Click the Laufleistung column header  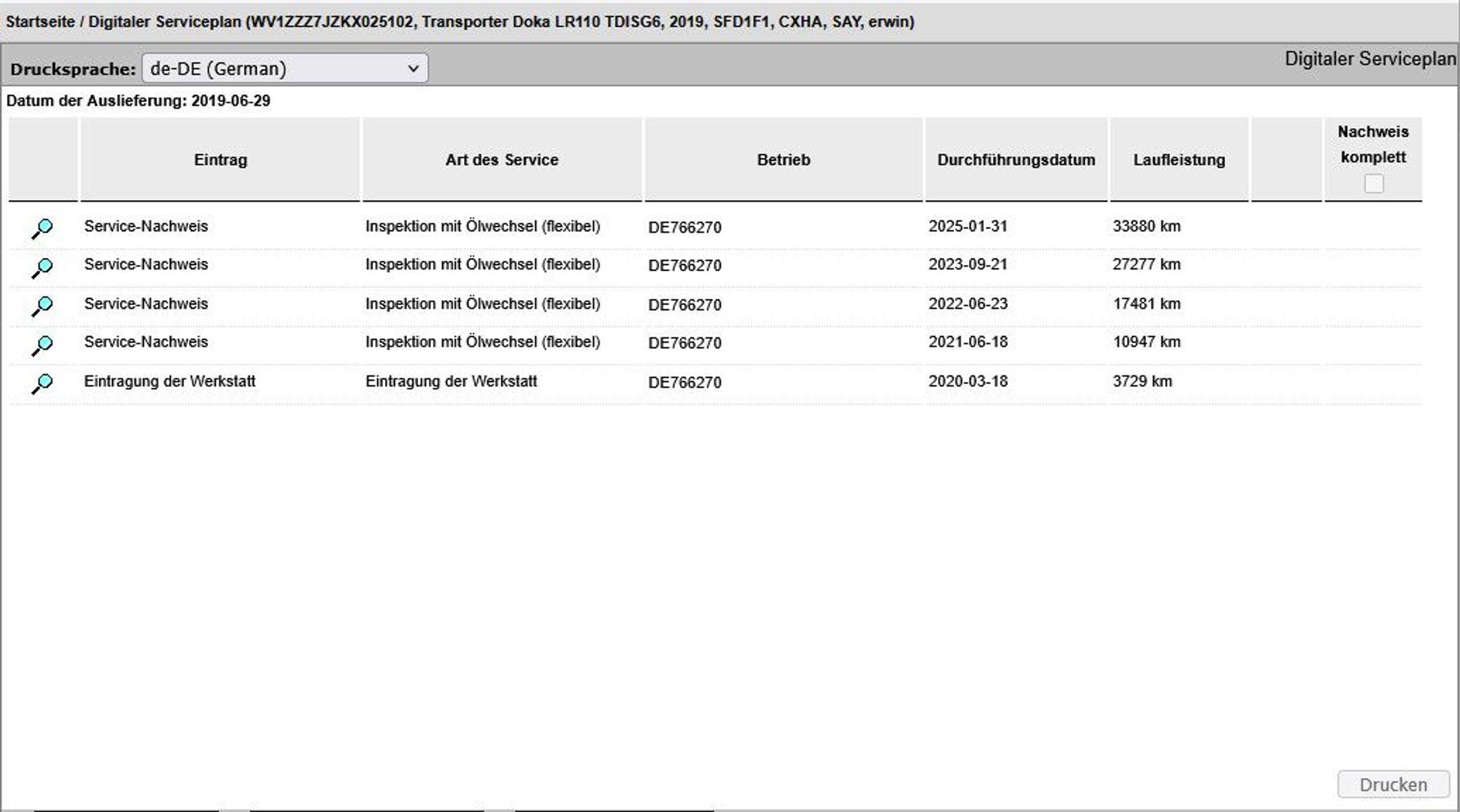pyautogui.click(x=1179, y=160)
